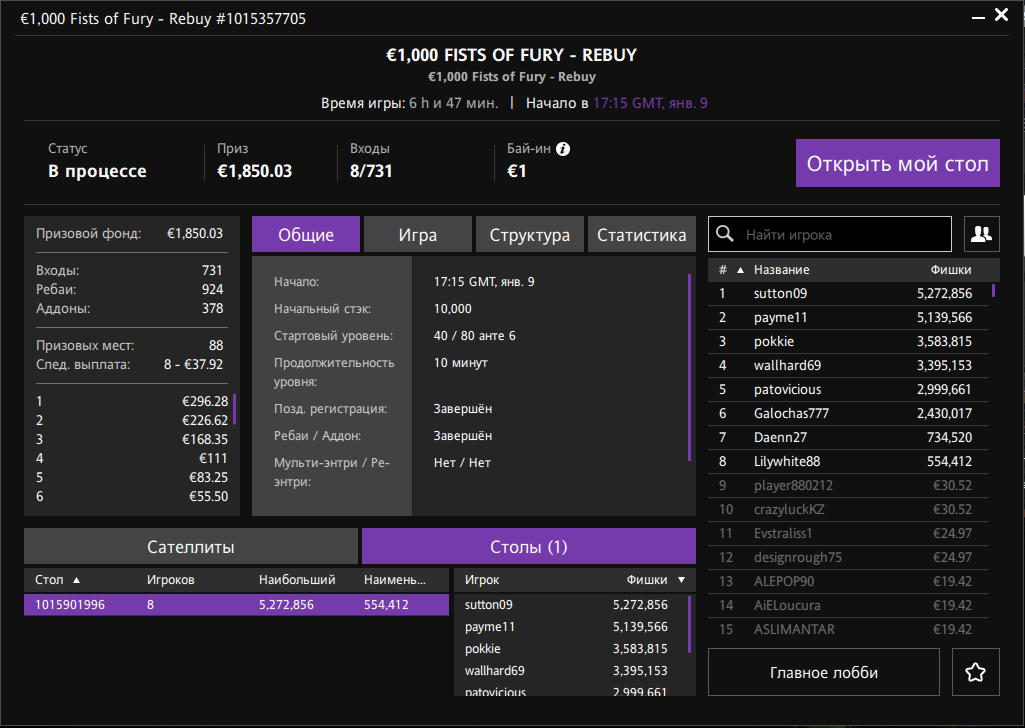This screenshot has height=728, width=1025.
Task: Click first place payout €296.28
Action: 205,401
